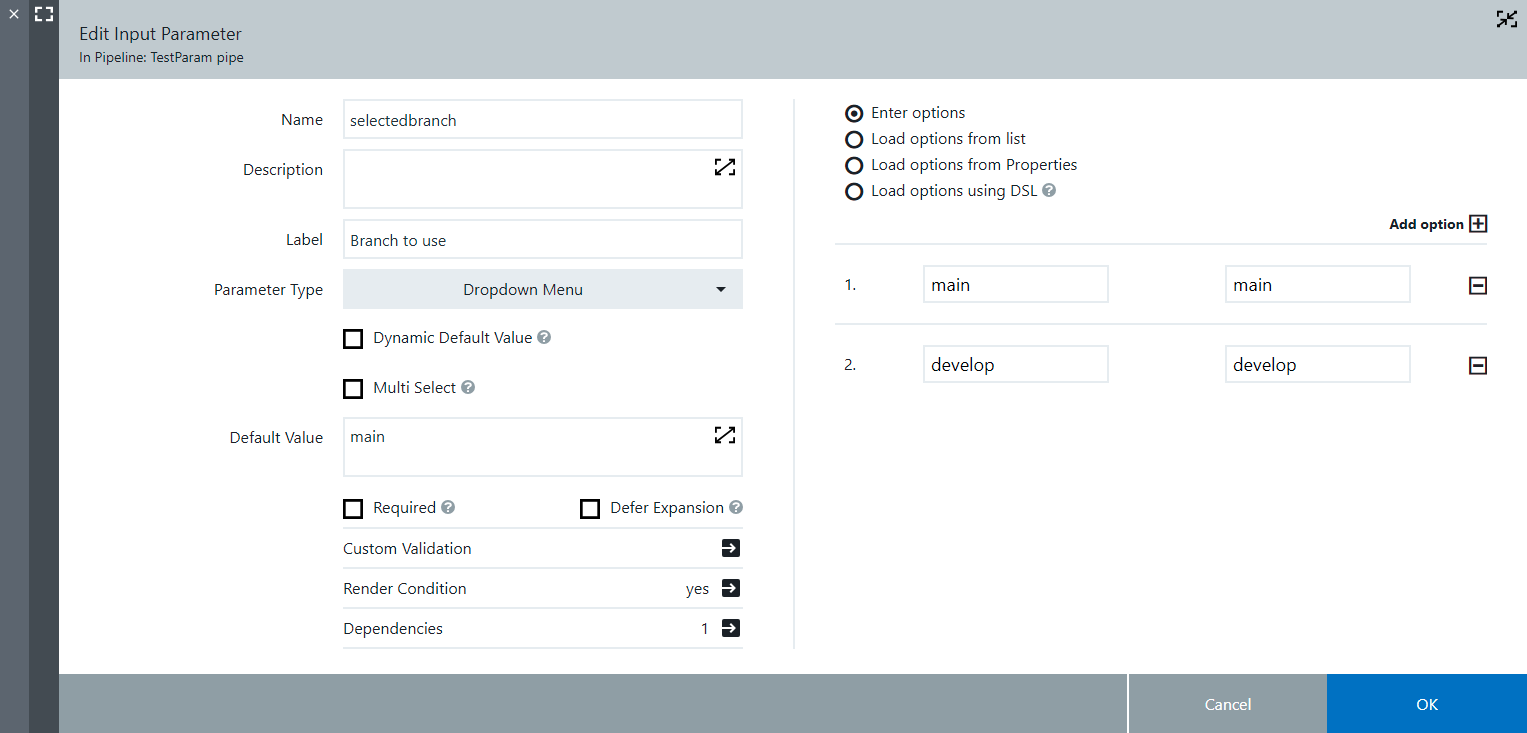The image size is (1527, 733).
Task: Remove the 'develop' option with minus icon
Action: click(x=1477, y=366)
